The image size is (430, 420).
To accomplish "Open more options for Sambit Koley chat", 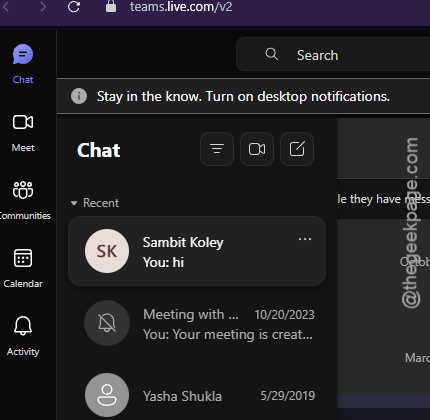I will (305, 239).
